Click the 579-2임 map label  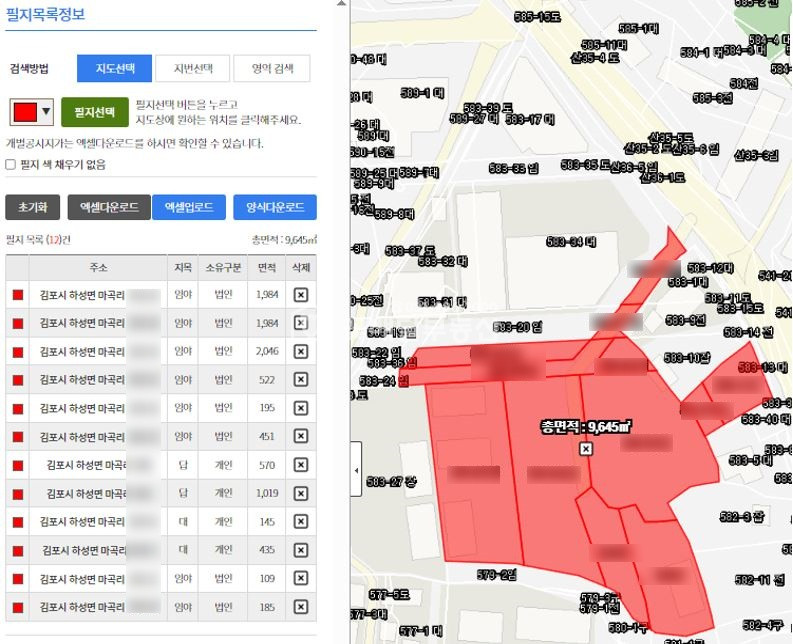point(497,574)
